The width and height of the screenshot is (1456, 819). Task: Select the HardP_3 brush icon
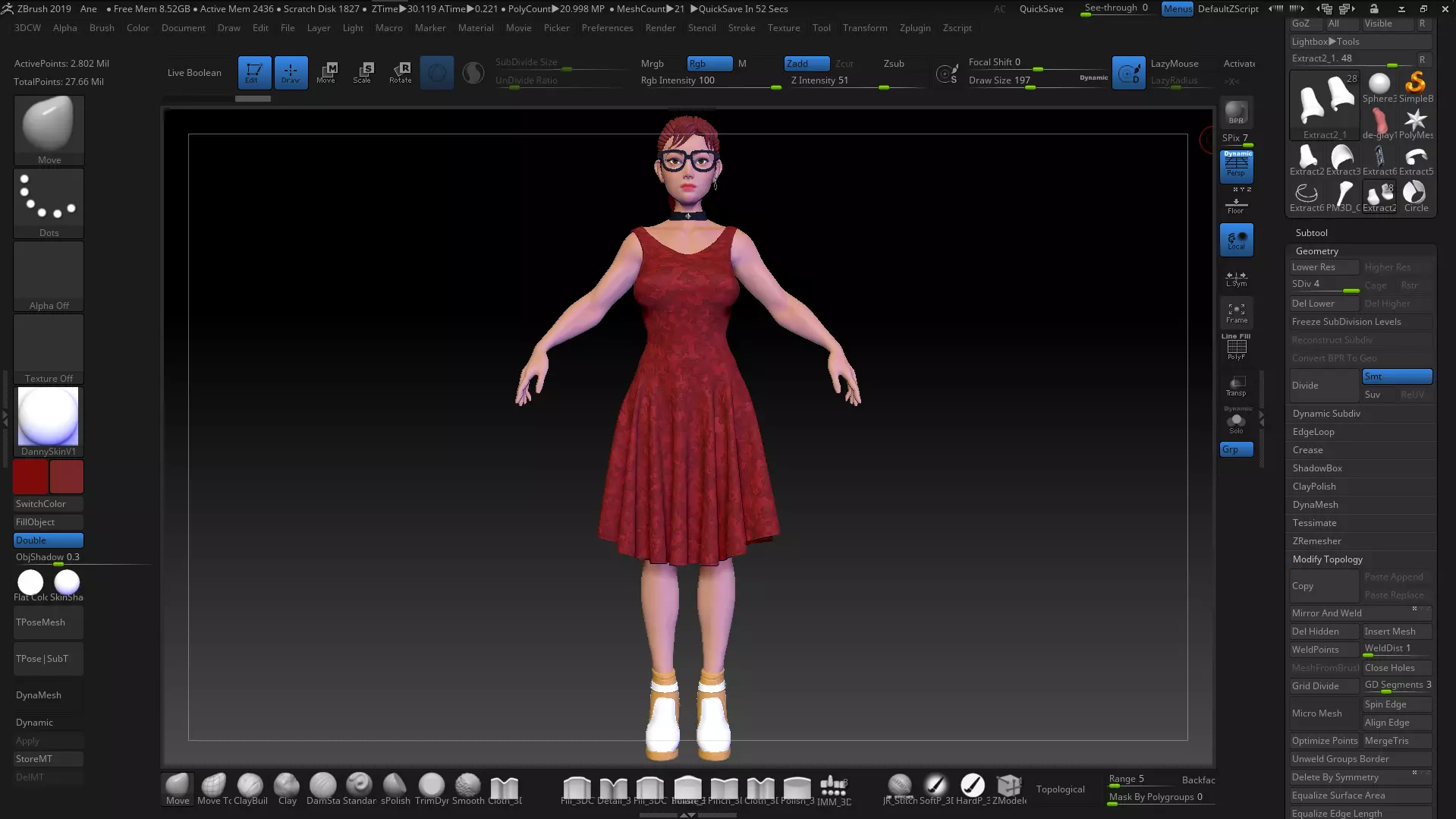click(973, 789)
